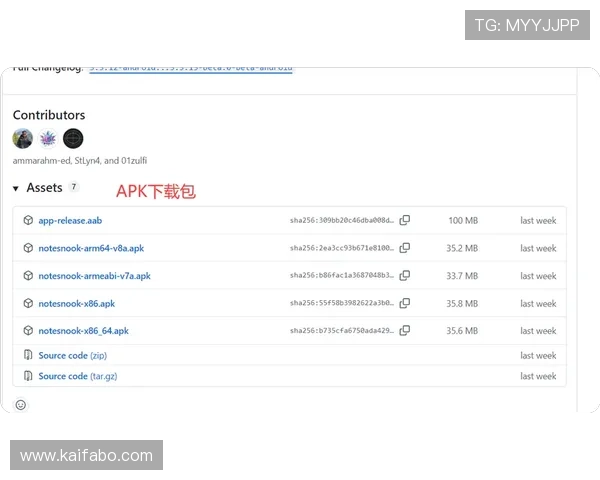The width and height of the screenshot is (600, 480).
Task: Click the package icon beside app-release.aab
Action: (x=29, y=220)
